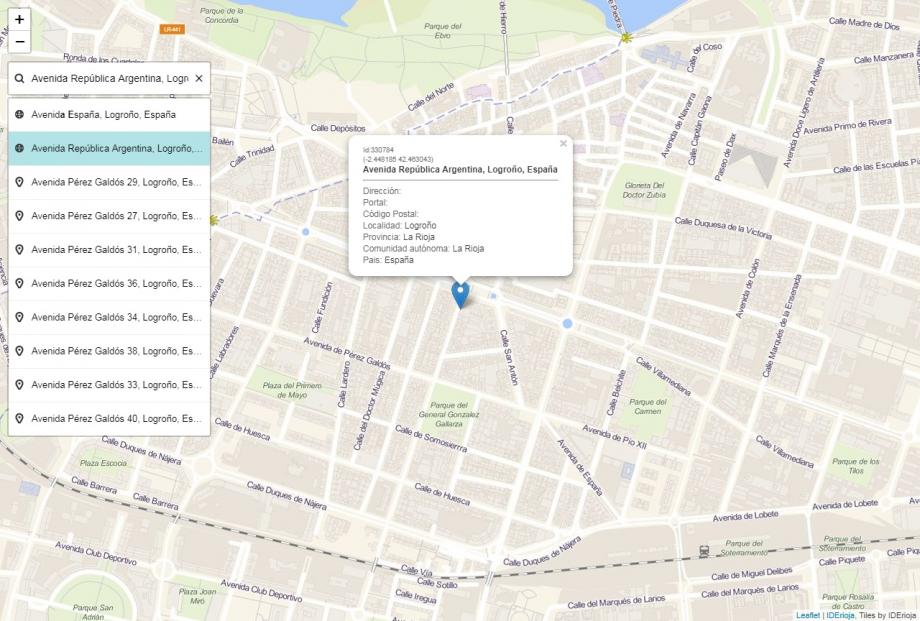Click the globe icon beside Avenida España result
Image resolution: width=920 pixels, height=621 pixels.
(x=18, y=115)
